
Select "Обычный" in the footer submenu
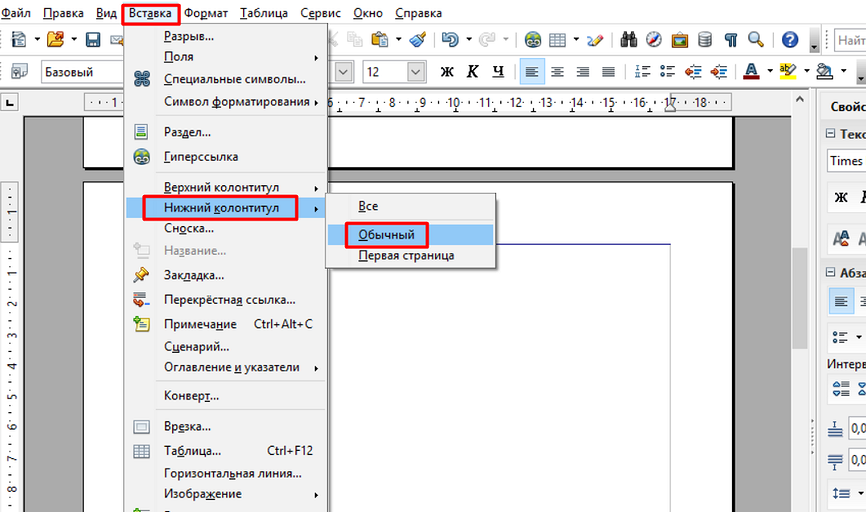386,234
